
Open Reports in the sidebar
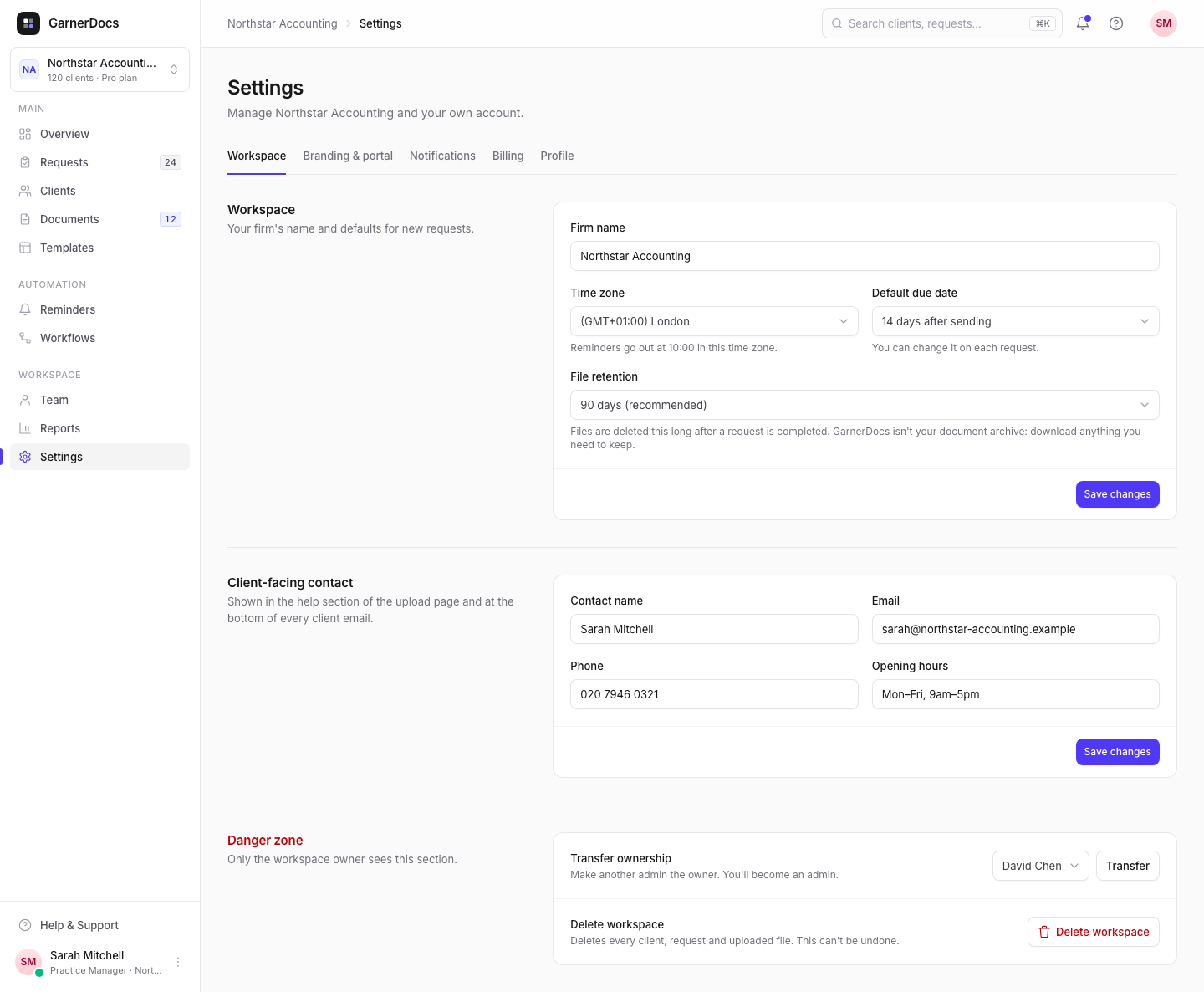[99, 428]
